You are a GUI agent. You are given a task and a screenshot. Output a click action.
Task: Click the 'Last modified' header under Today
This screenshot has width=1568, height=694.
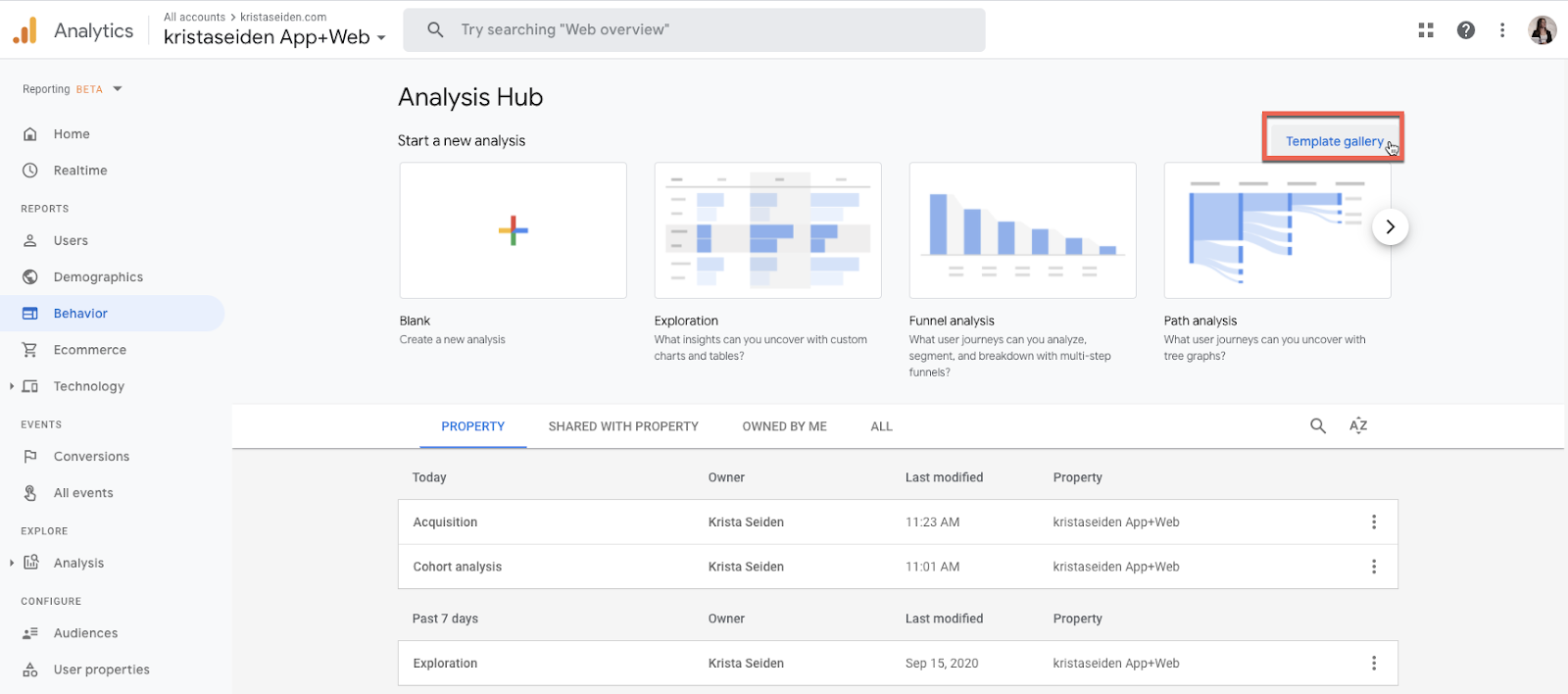coord(944,477)
